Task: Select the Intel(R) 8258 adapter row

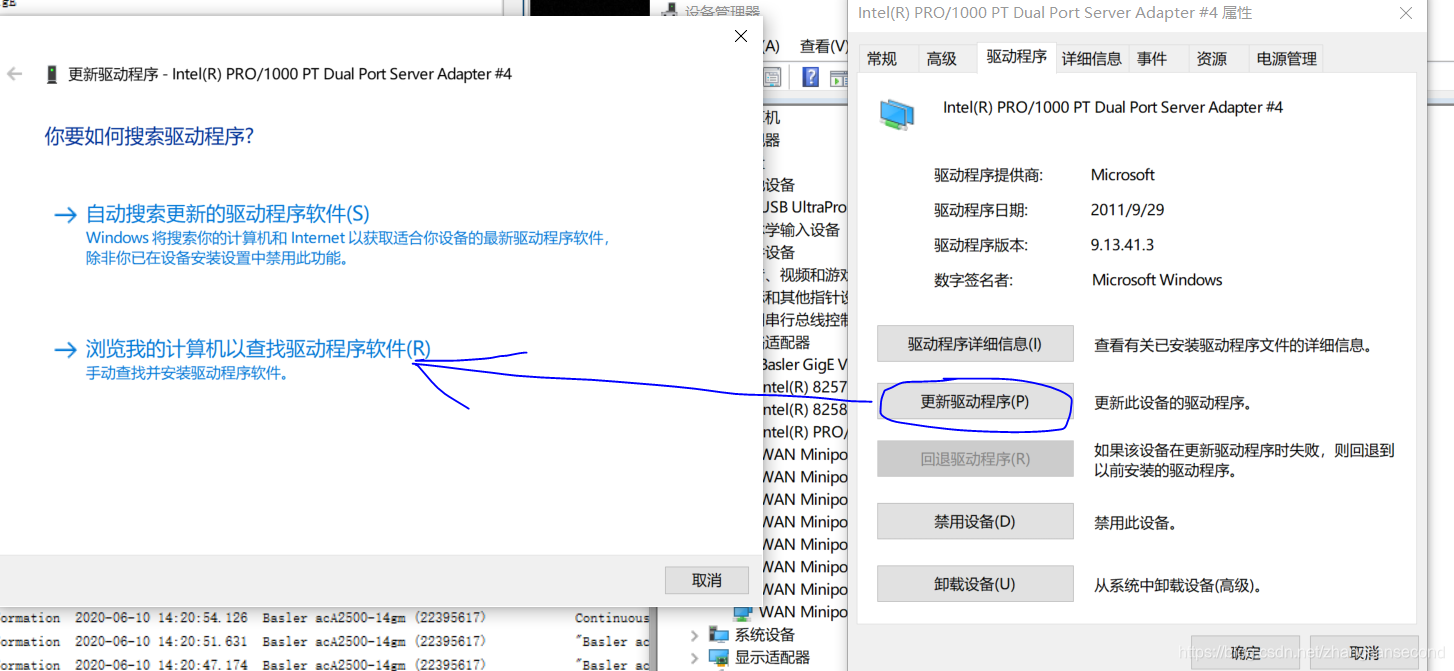Action: 804,409
